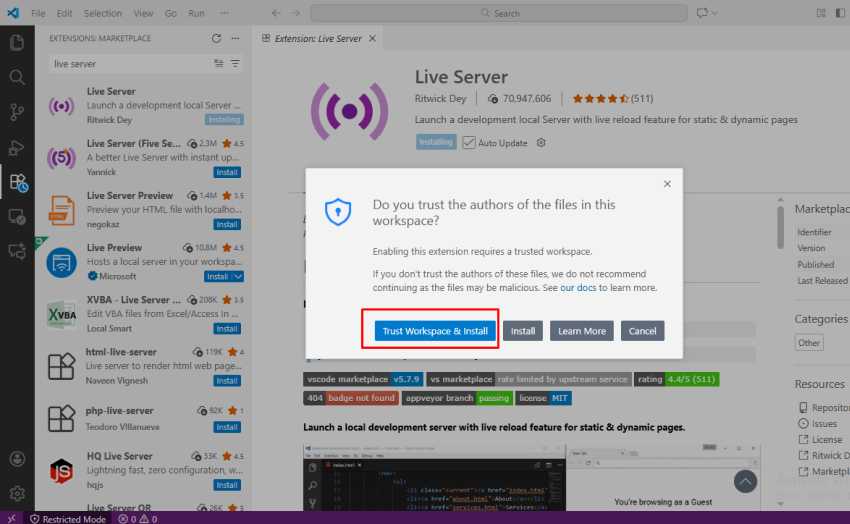Click the top Search command center bar
Viewport: 850px width, 524px height.
[499, 13]
